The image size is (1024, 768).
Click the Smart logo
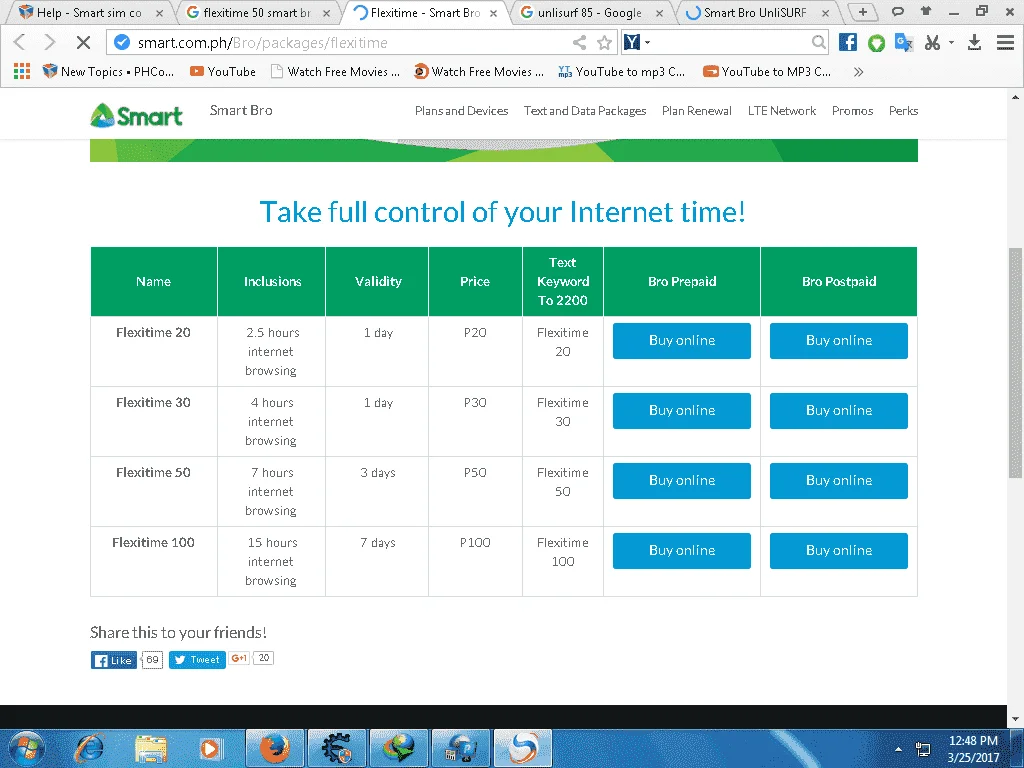[136, 116]
